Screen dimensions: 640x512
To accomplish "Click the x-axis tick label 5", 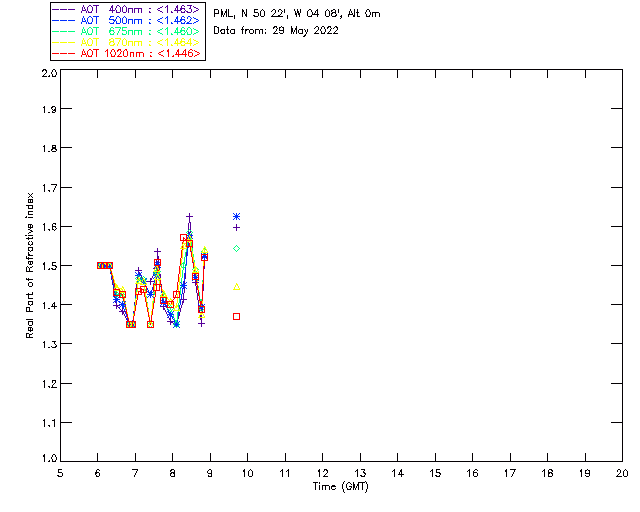I will [60, 473].
